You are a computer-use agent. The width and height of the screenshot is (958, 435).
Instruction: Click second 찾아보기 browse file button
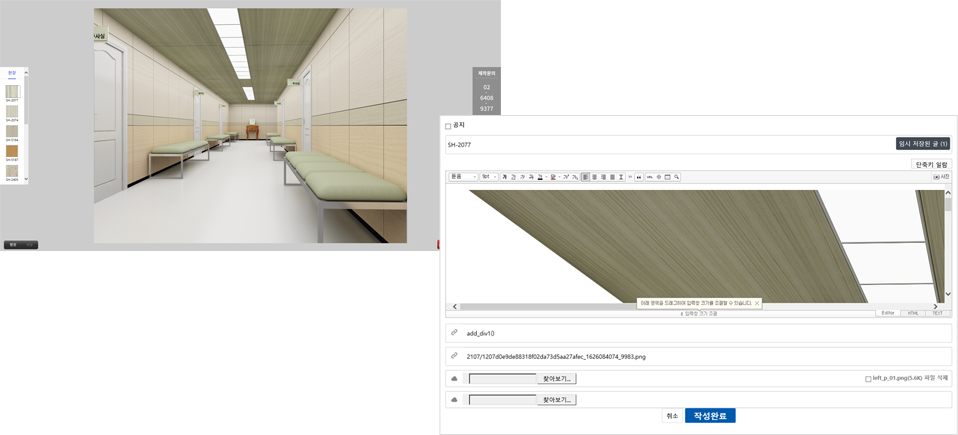click(557, 399)
